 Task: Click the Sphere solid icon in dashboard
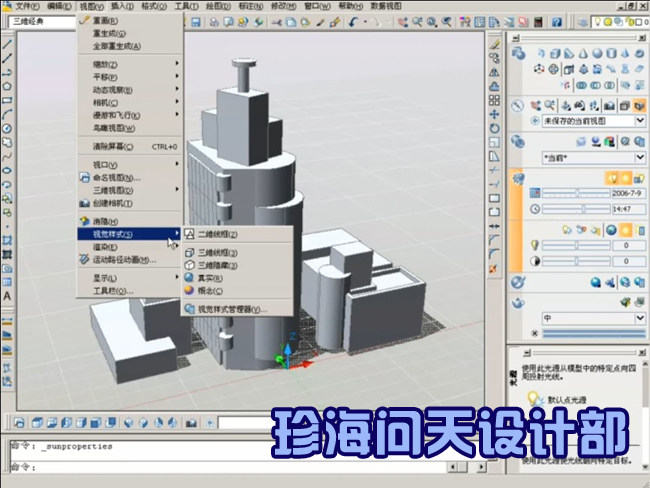597,53
